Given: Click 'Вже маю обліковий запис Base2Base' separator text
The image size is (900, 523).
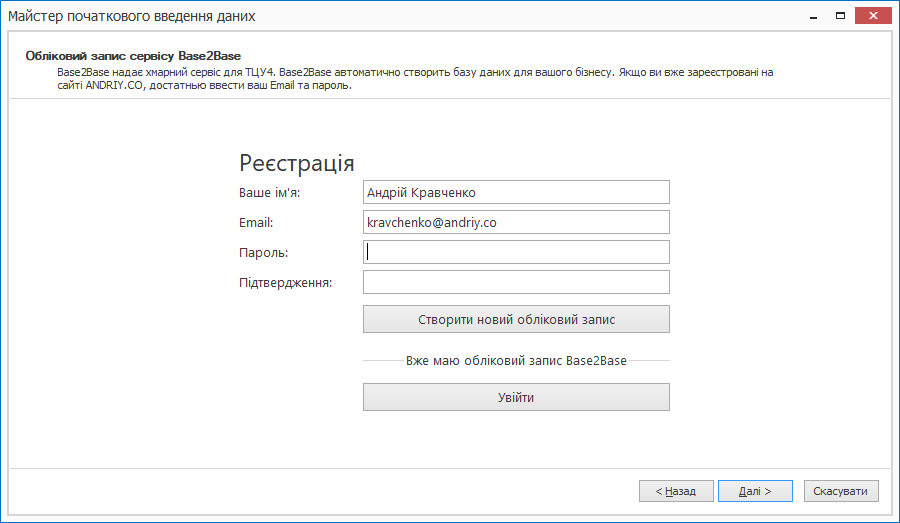Looking at the screenshot, I should (516, 360).
